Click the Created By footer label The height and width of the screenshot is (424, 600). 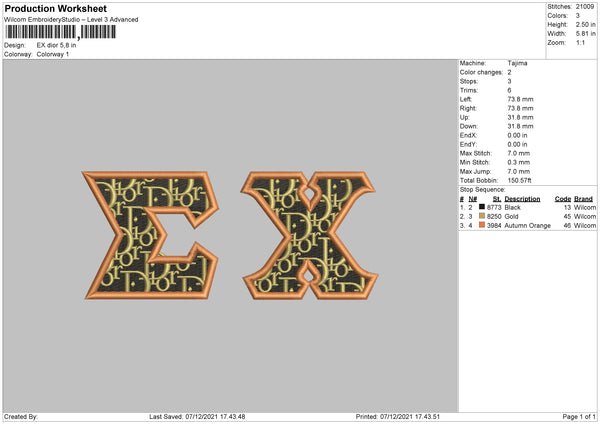point(21,417)
